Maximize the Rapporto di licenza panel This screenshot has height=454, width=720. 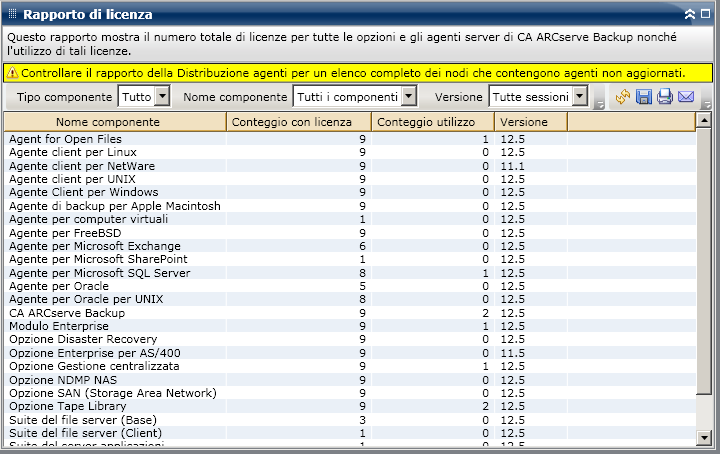[706, 14]
